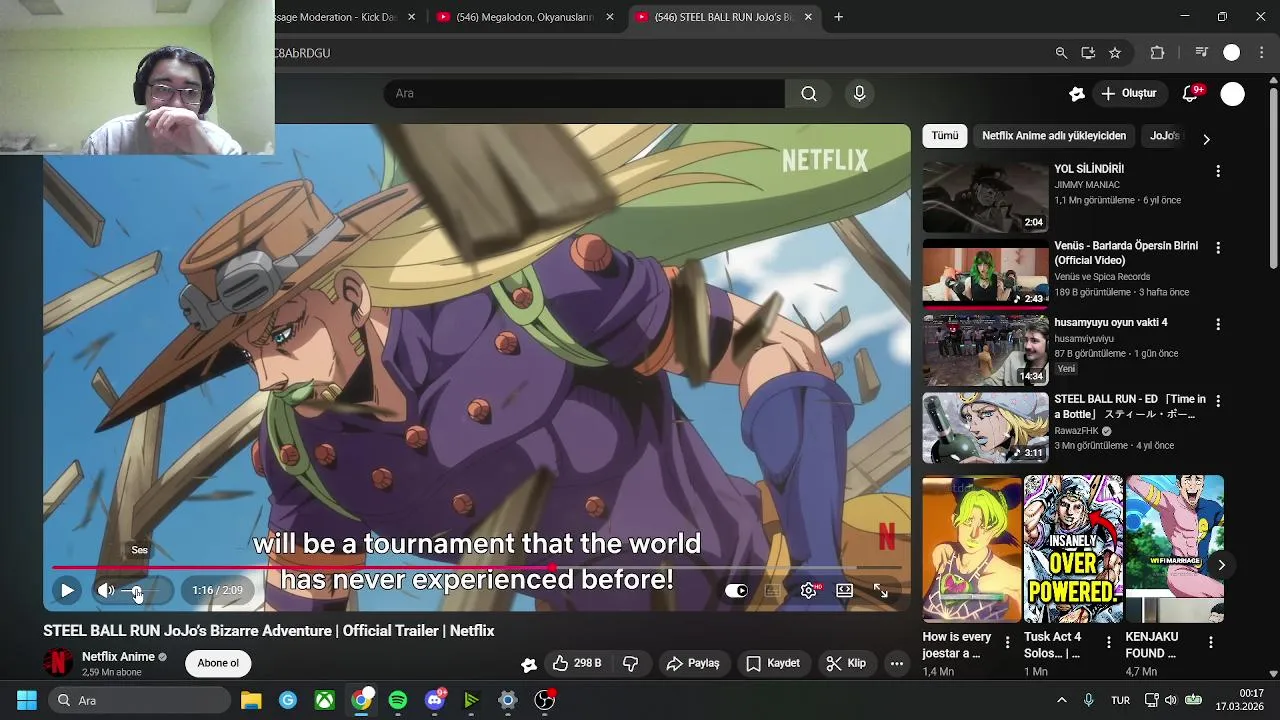This screenshot has height=720, width=1280.
Task: Open 'How is every joestar a...' short
Action: pyautogui.click(x=971, y=549)
